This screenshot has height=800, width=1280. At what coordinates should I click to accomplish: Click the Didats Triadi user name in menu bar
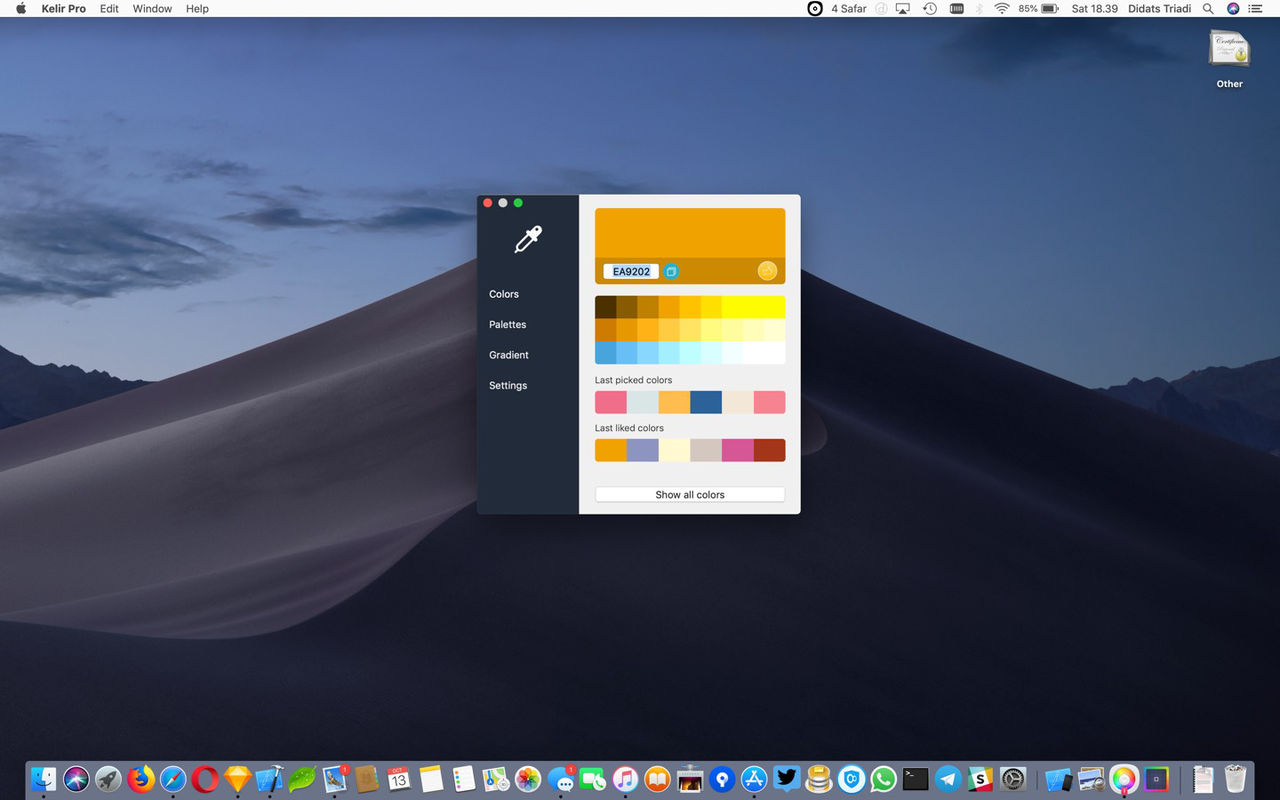point(1160,8)
